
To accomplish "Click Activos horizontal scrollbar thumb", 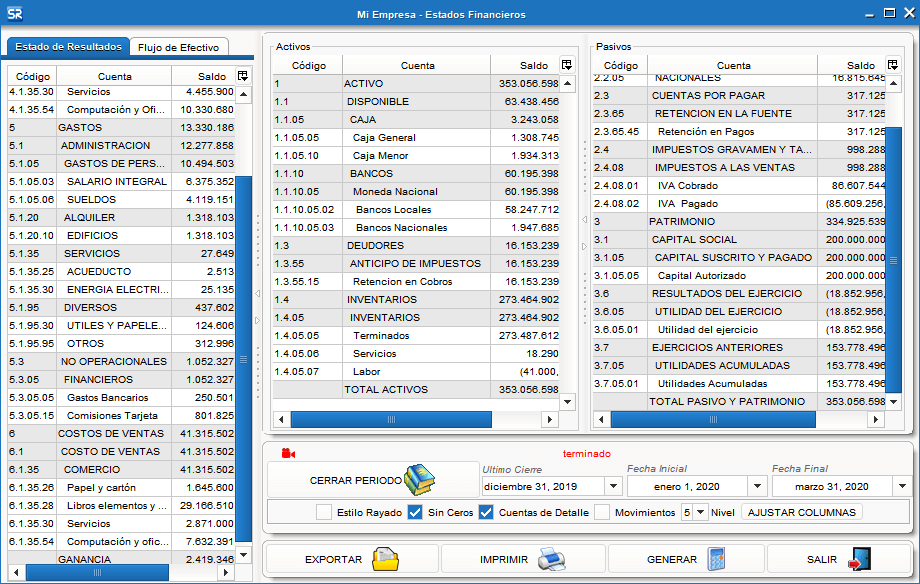I will (x=391, y=419).
